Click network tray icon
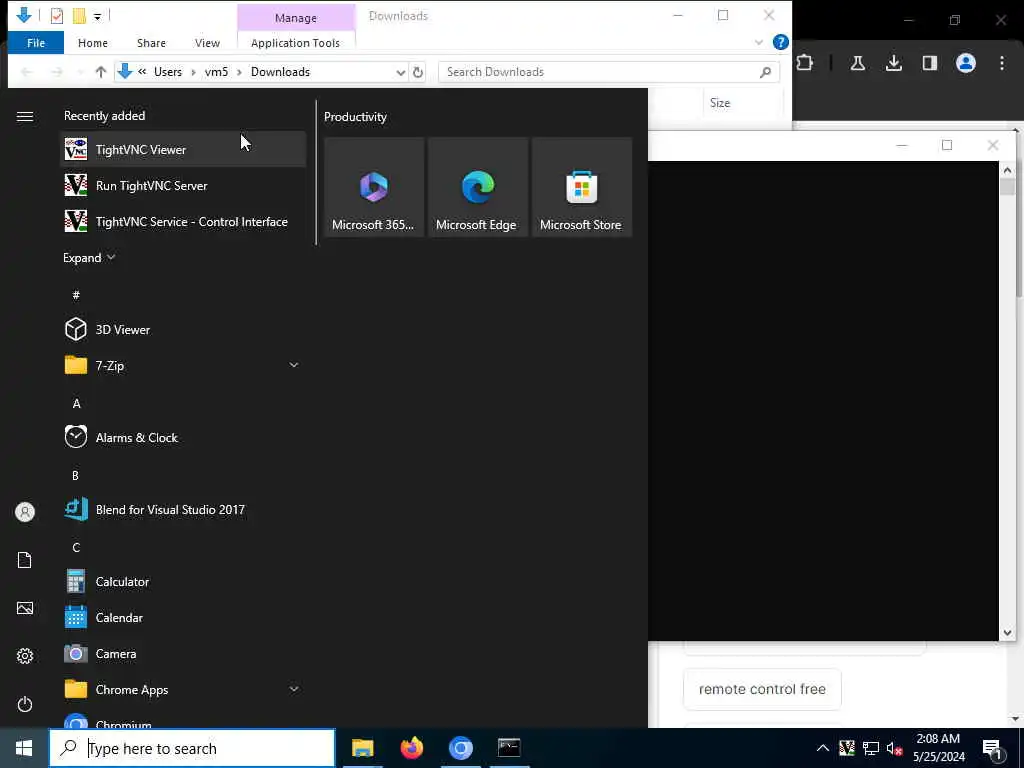 [x=871, y=748]
